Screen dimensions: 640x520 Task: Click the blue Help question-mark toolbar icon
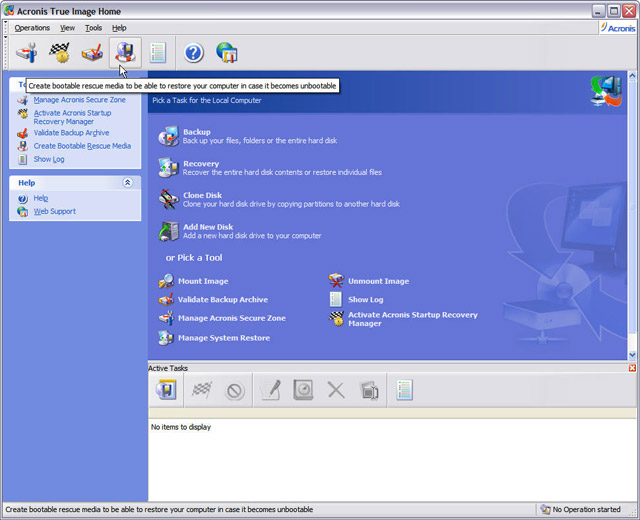[x=193, y=53]
